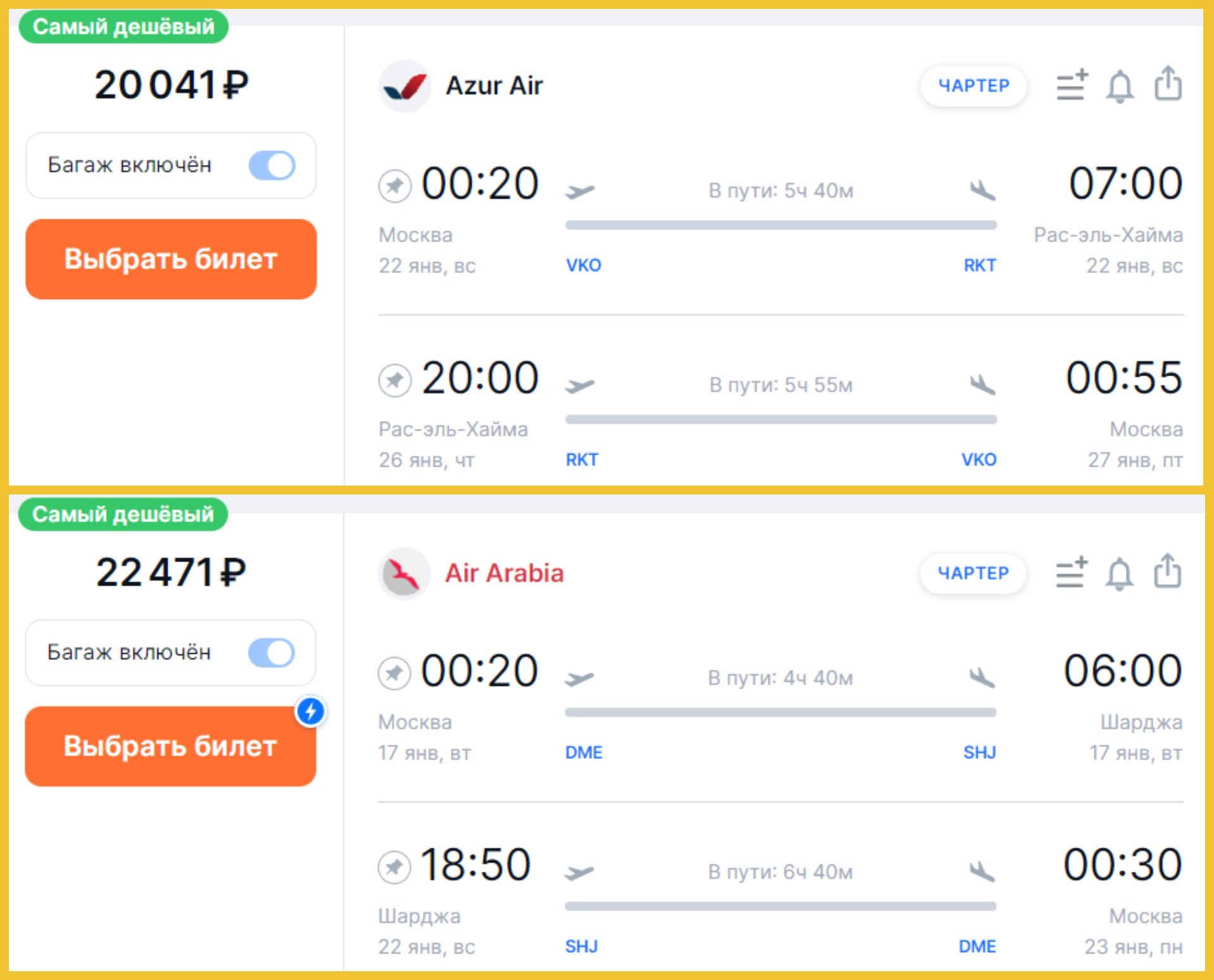Toggle baggage included on the 22 471 ₽ ticket
This screenshot has width=1214, height=980.
tap(271, 653)
